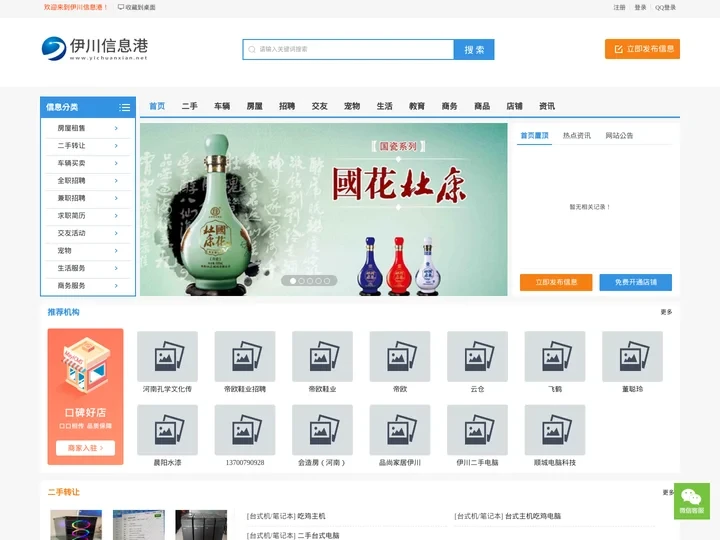
Task: Click 更多 beside 推荐机构
Action: point(666,312)
